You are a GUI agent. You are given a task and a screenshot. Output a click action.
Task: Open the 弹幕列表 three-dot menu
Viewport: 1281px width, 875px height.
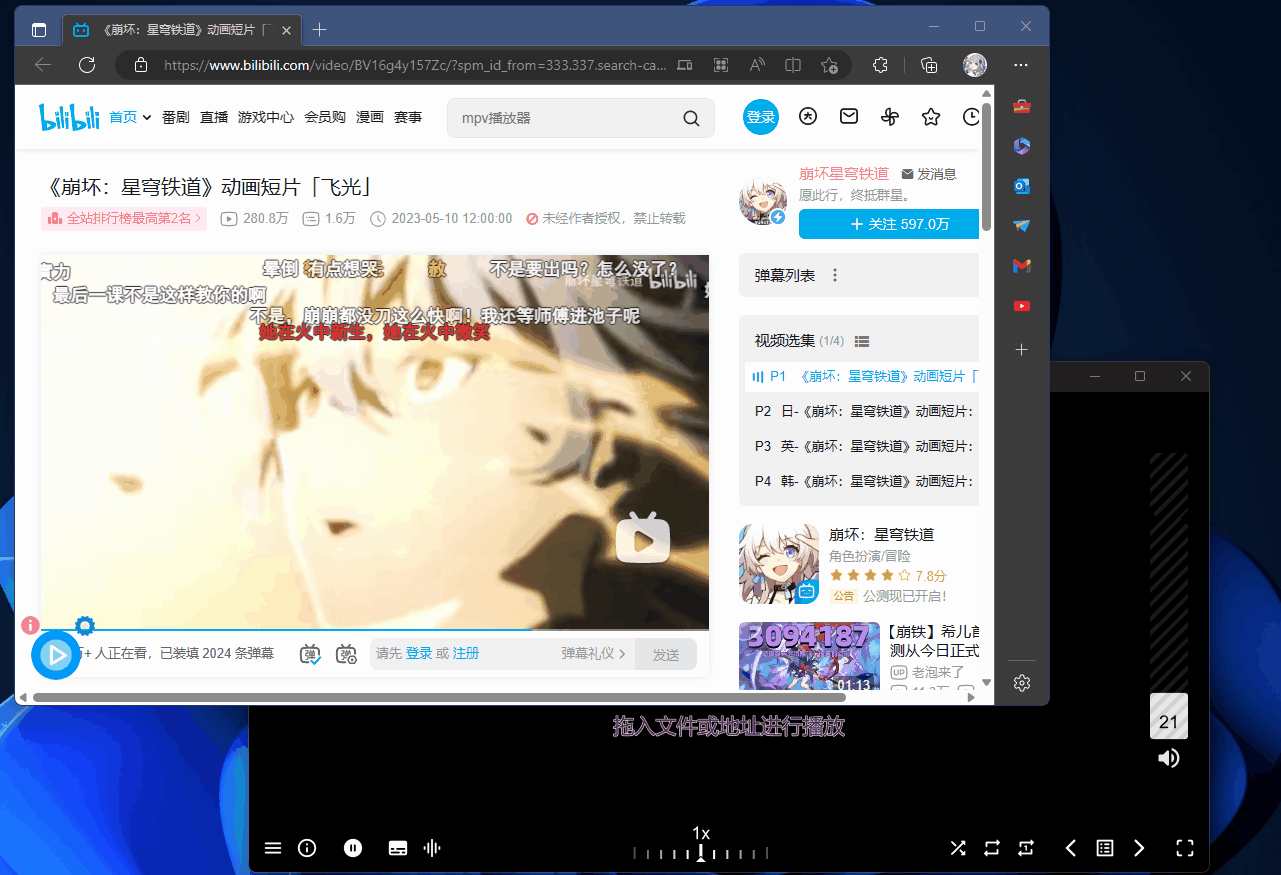(835, 274)
